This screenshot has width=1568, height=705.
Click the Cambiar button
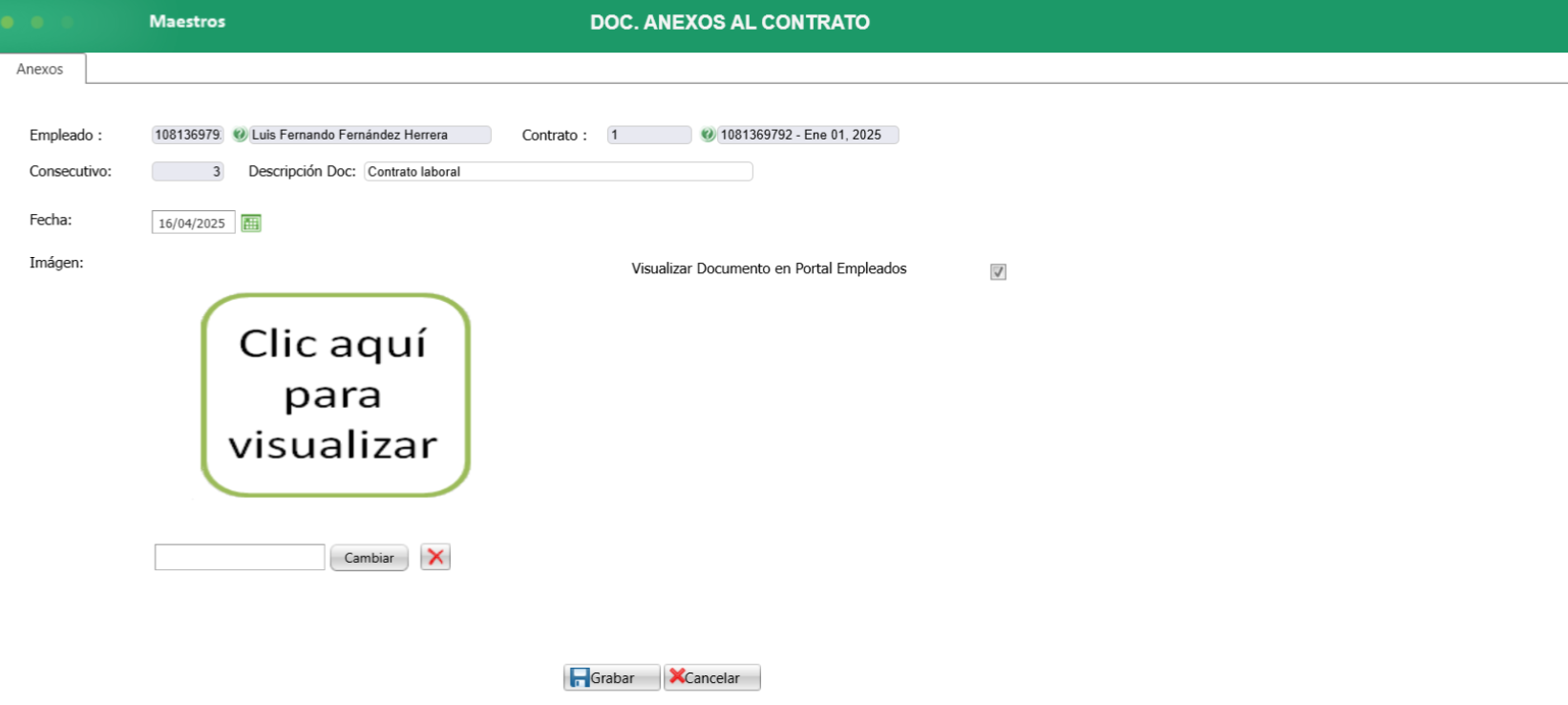coord(369,558)
